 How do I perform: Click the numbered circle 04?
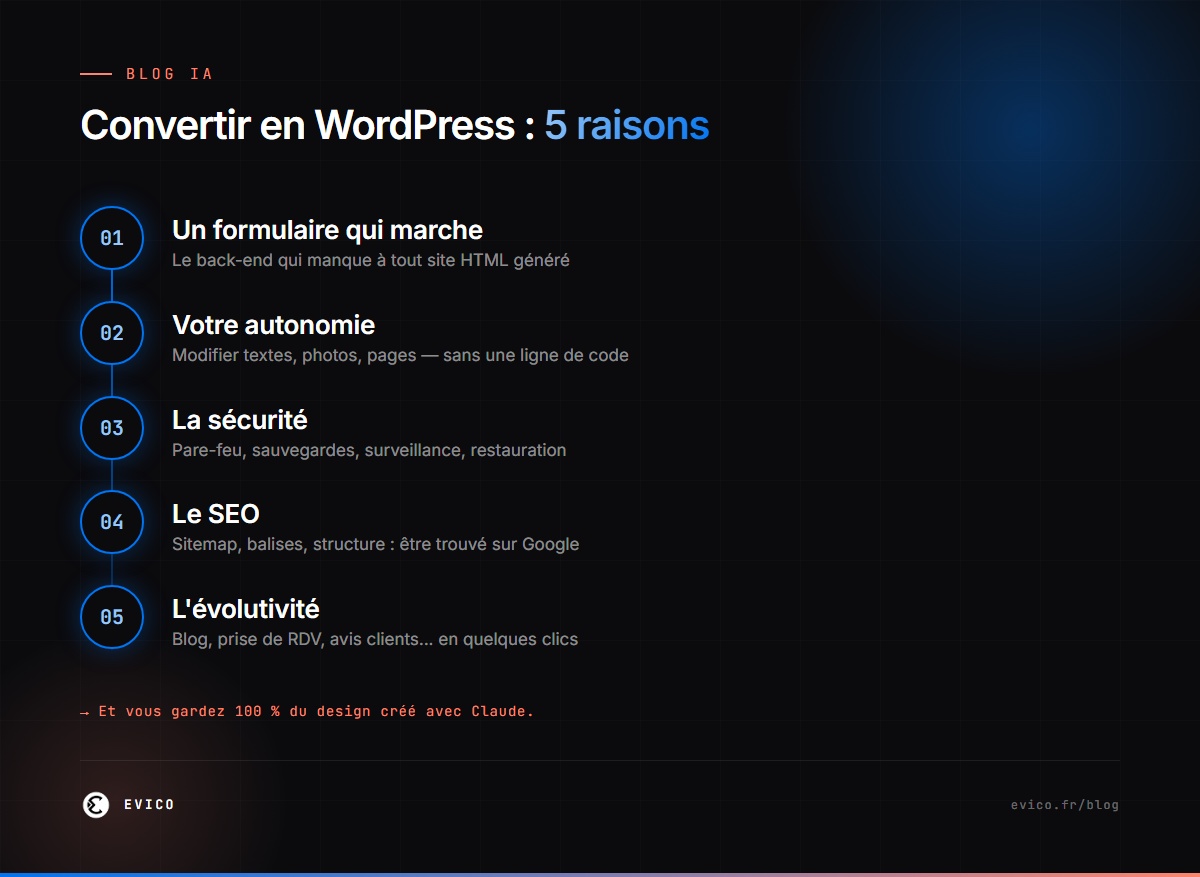coord(112,522)
